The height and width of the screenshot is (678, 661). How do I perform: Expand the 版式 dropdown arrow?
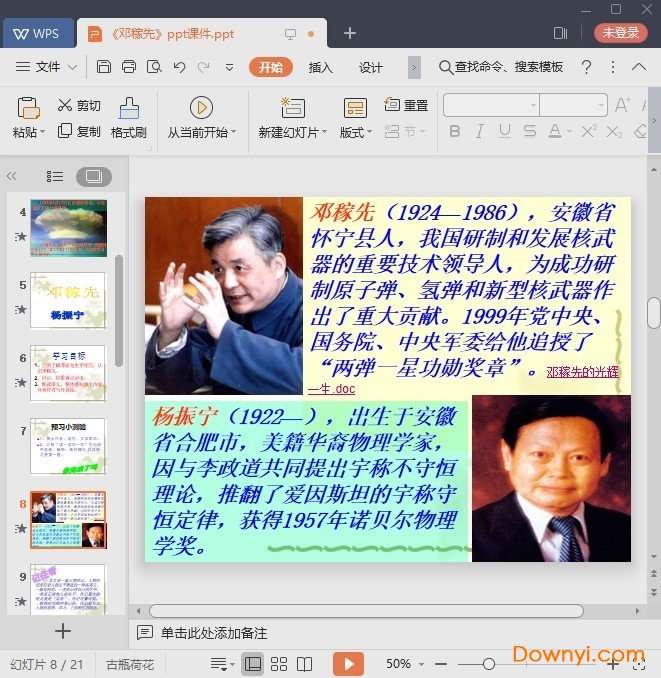[369, 132]
